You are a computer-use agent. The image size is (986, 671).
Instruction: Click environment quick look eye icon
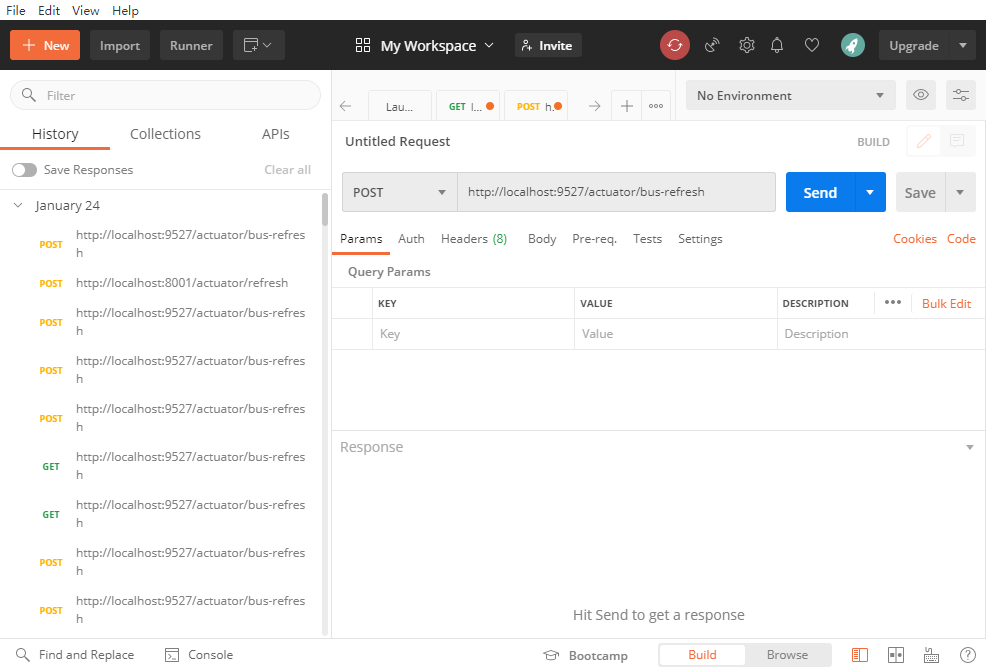[x=921, y=95]
